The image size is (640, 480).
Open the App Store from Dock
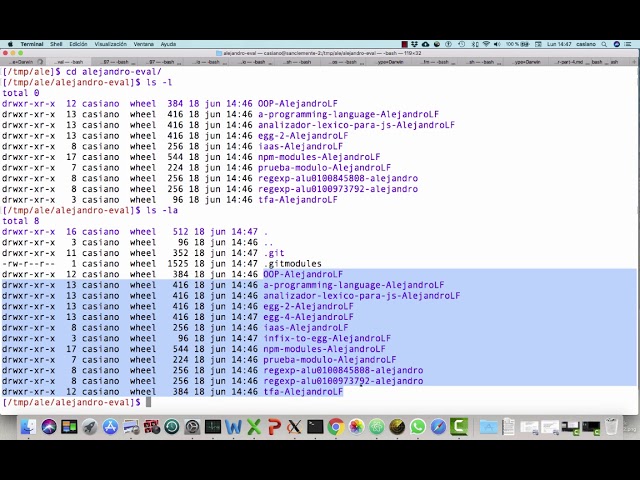click(110, 427)
